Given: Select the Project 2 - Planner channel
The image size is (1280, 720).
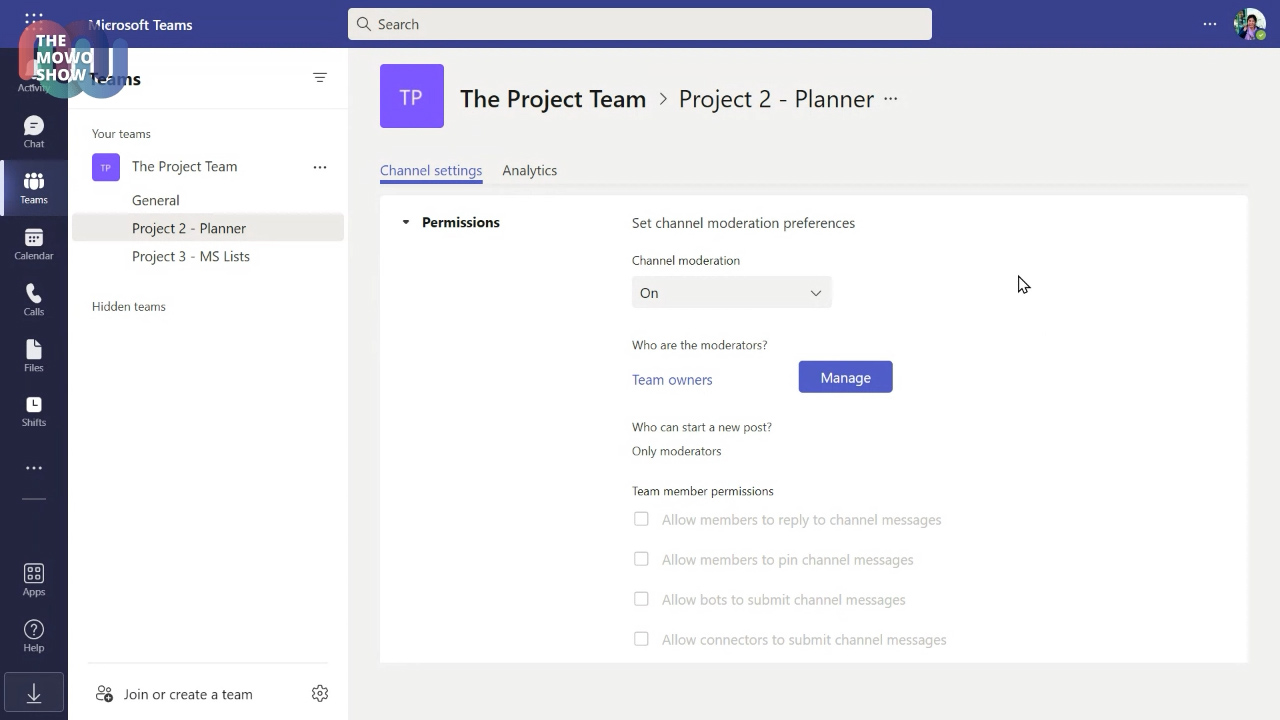Looking at the screenshot, I should pyautogui.click(x=208, y=228).
